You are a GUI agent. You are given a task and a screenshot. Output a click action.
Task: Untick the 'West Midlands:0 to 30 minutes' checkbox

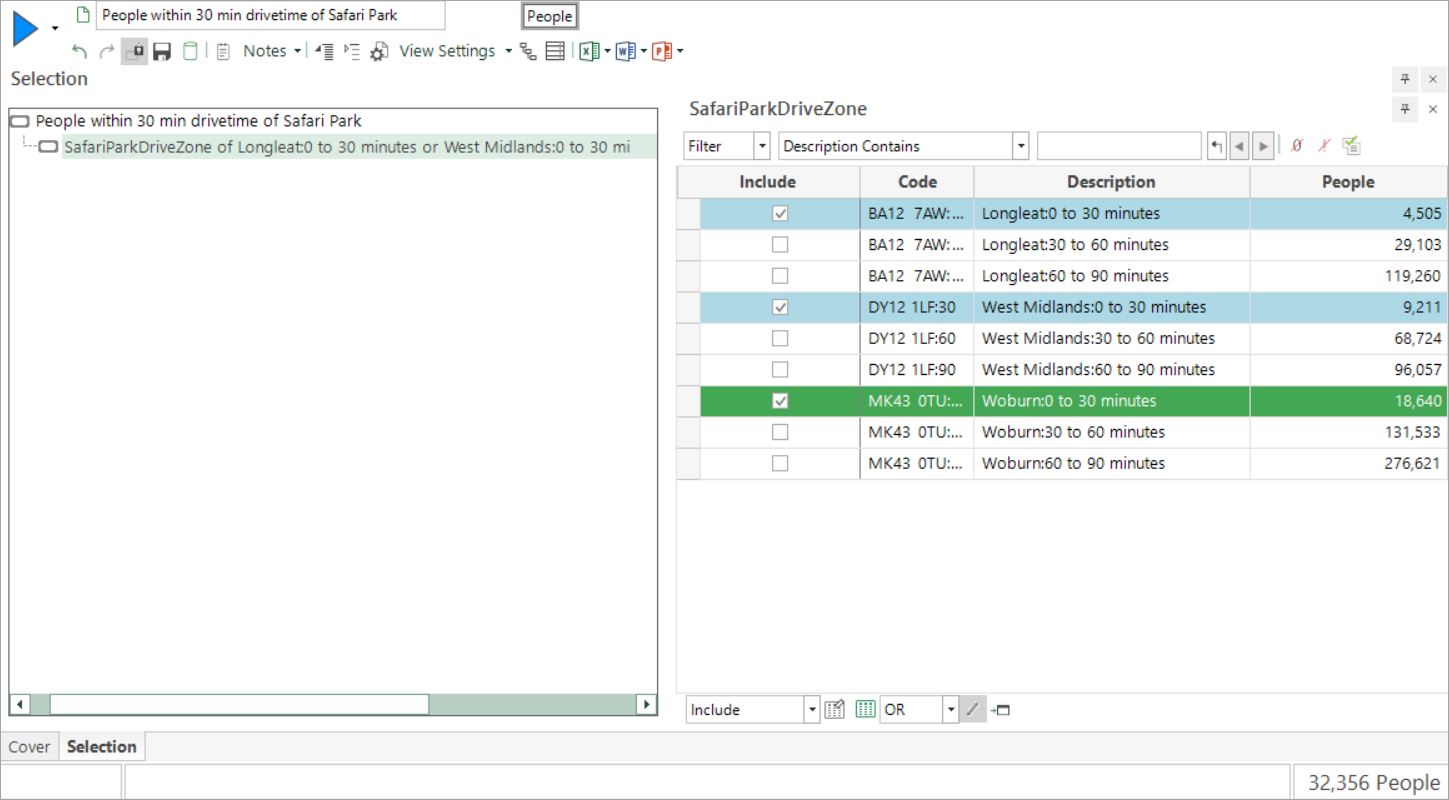(x=780, y=307)
